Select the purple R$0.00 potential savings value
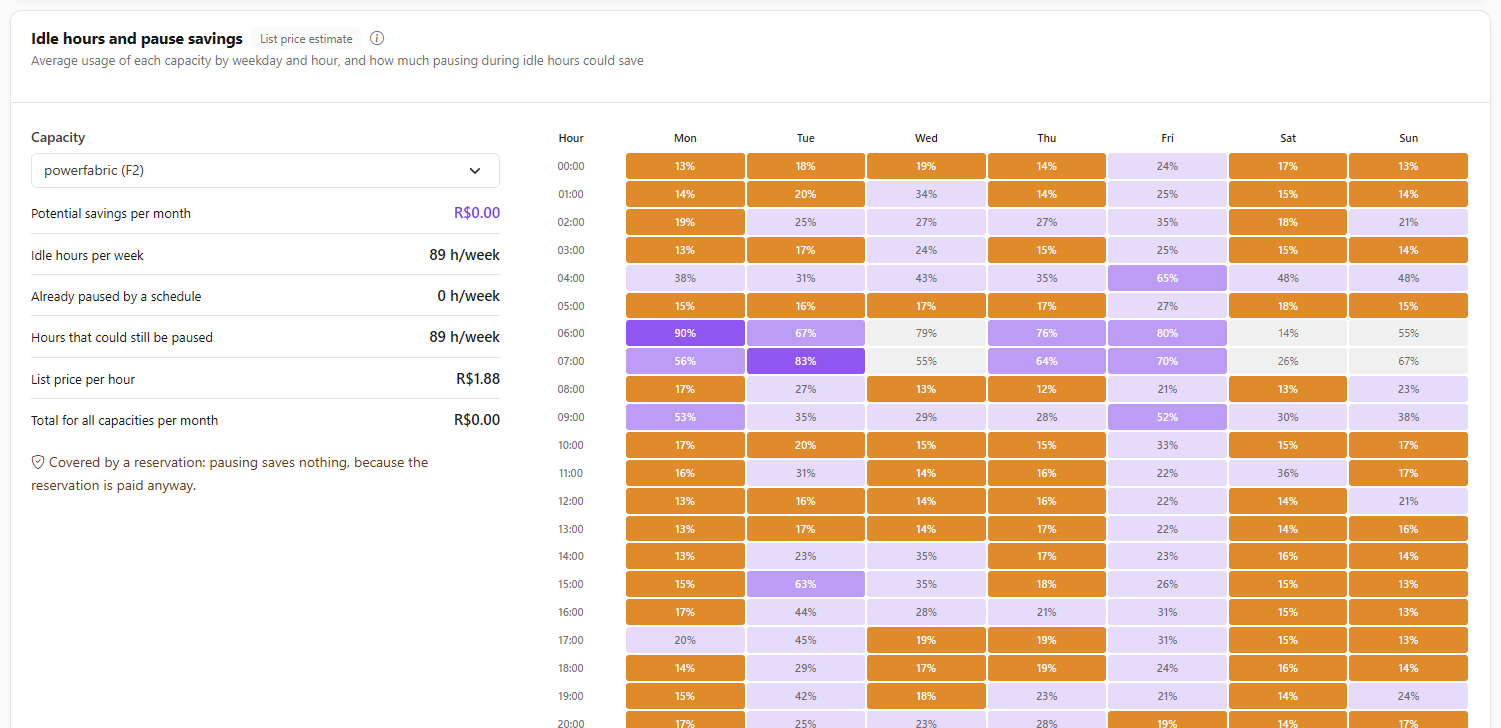 (x=477, y=213)
